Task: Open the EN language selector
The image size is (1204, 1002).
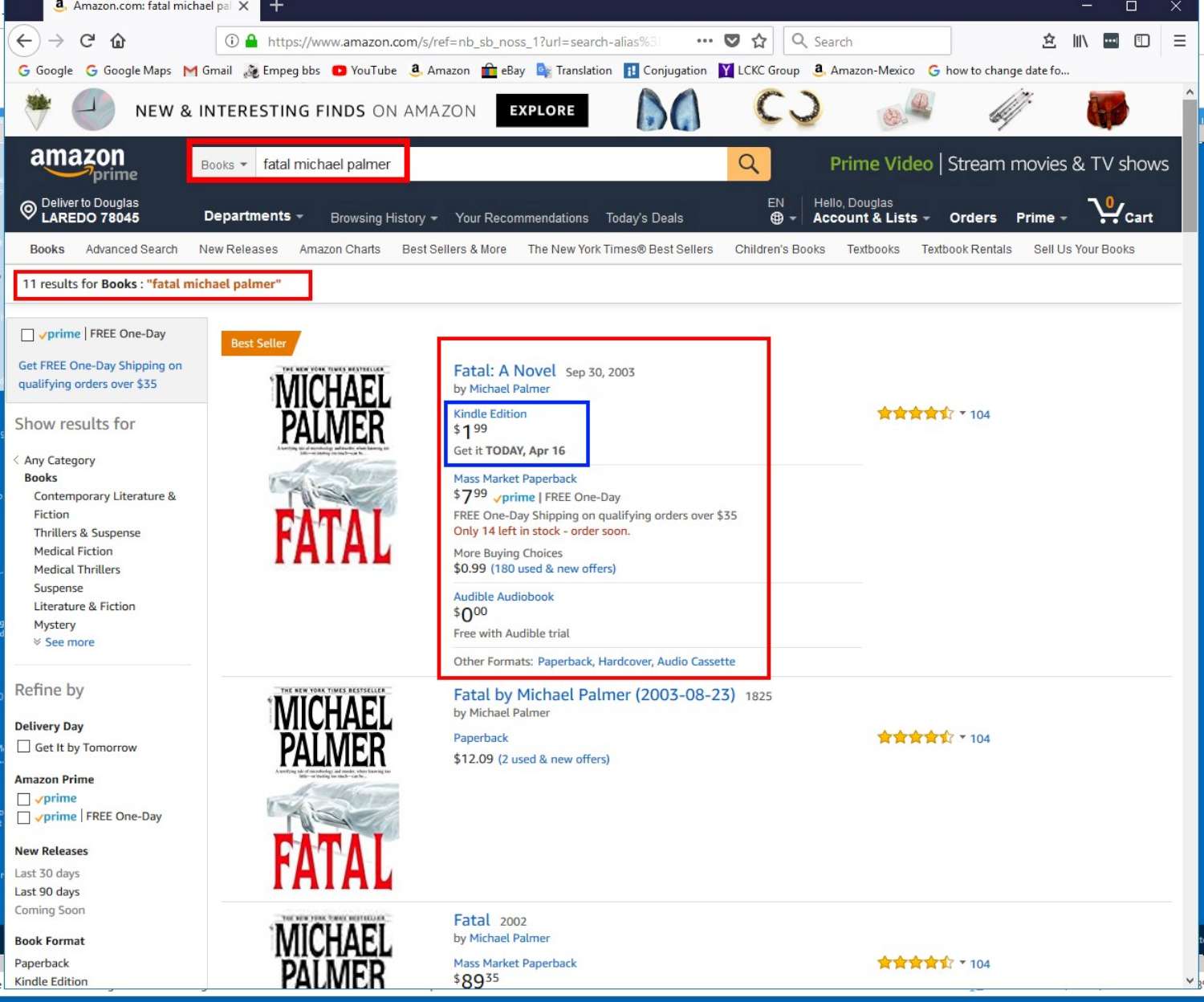Action: pyautogui.click(x=781, y=210)
